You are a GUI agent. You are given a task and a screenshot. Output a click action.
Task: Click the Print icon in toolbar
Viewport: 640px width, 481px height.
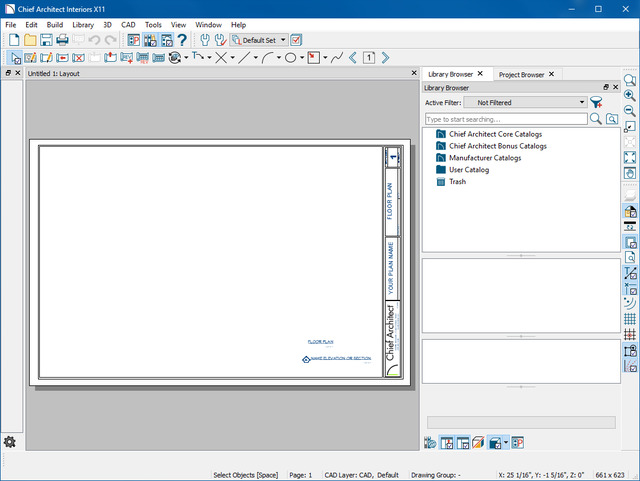(x=62, y=40)
